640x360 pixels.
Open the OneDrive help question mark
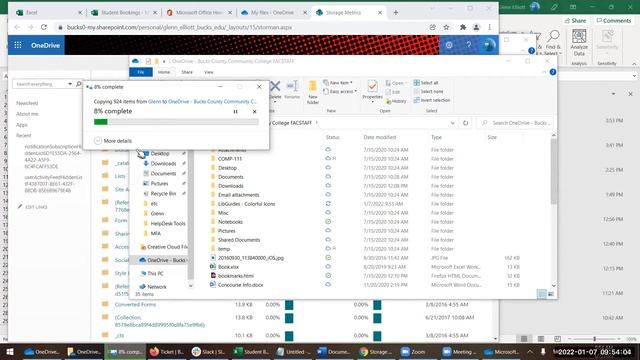[x=469, y=45]
